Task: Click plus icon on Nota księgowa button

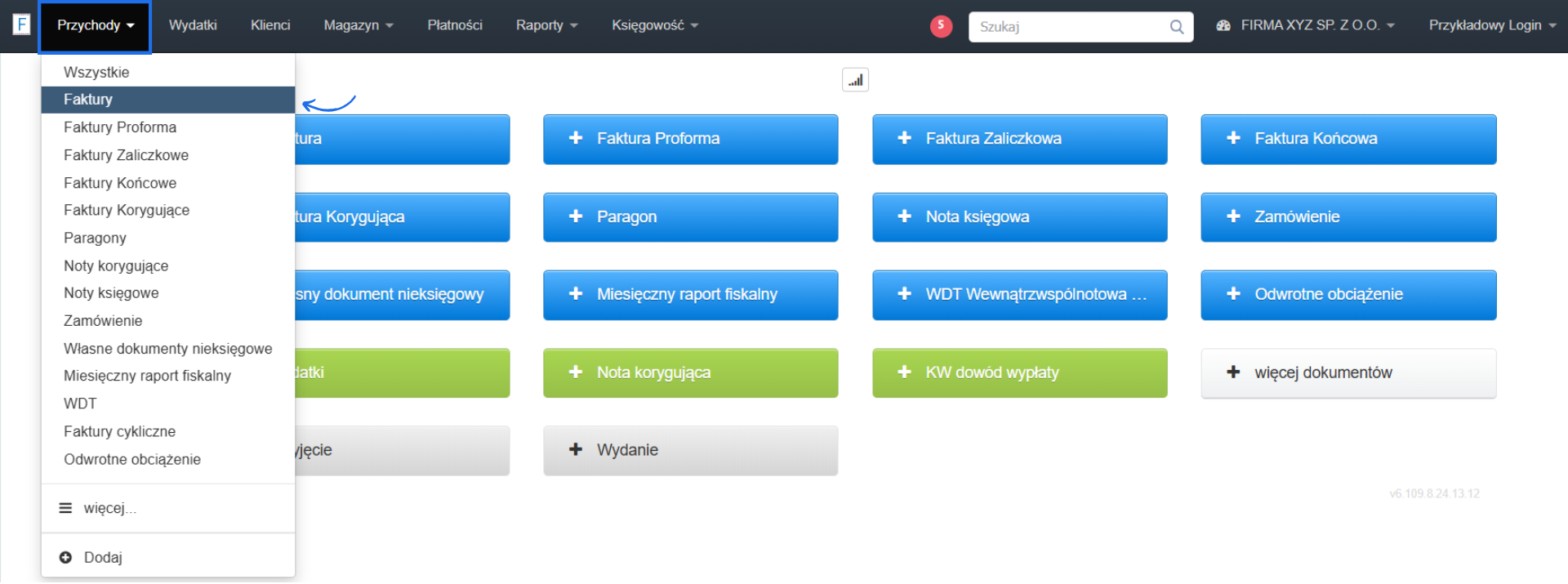Action: point(904,216)
